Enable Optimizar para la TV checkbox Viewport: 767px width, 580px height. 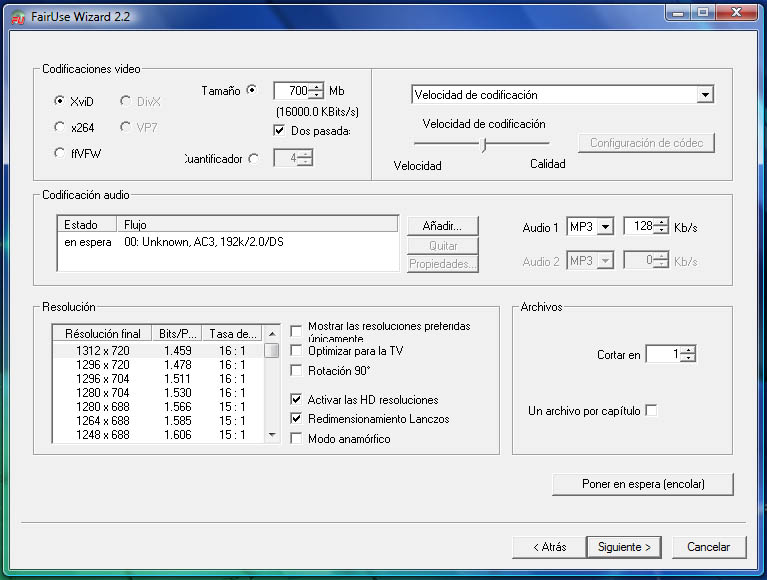pyautogui.click(x=296, y=350)
